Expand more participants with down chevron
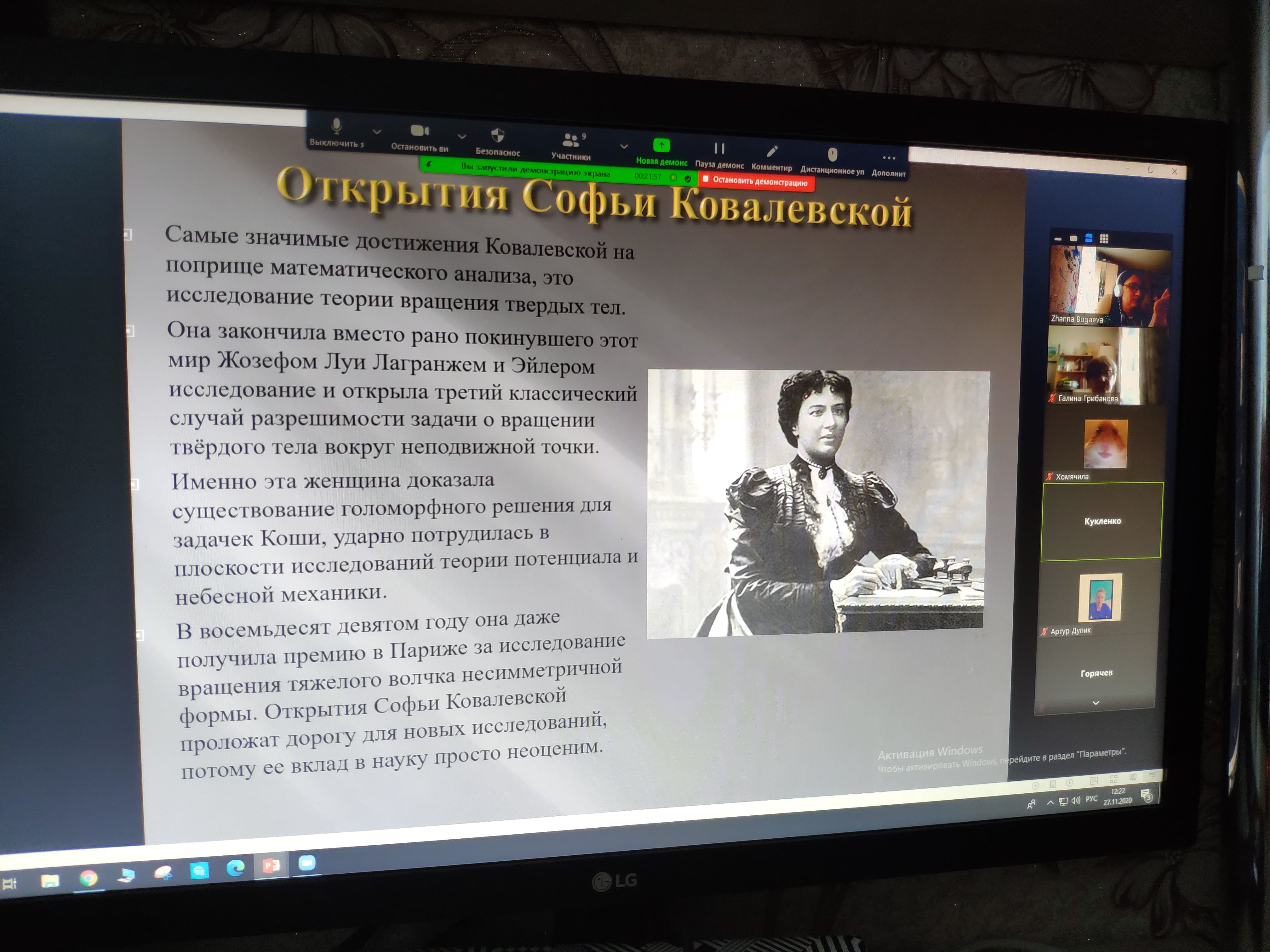The image size is (1270, 952). point(1096,703)
